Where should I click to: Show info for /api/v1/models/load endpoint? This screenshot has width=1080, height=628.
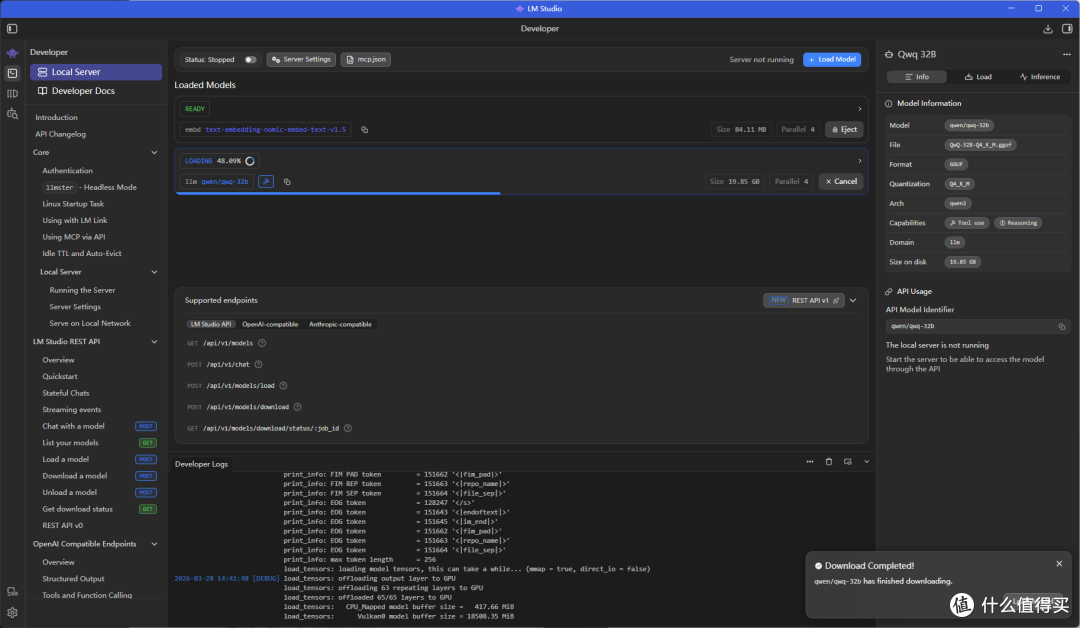[x=283, y=386]
